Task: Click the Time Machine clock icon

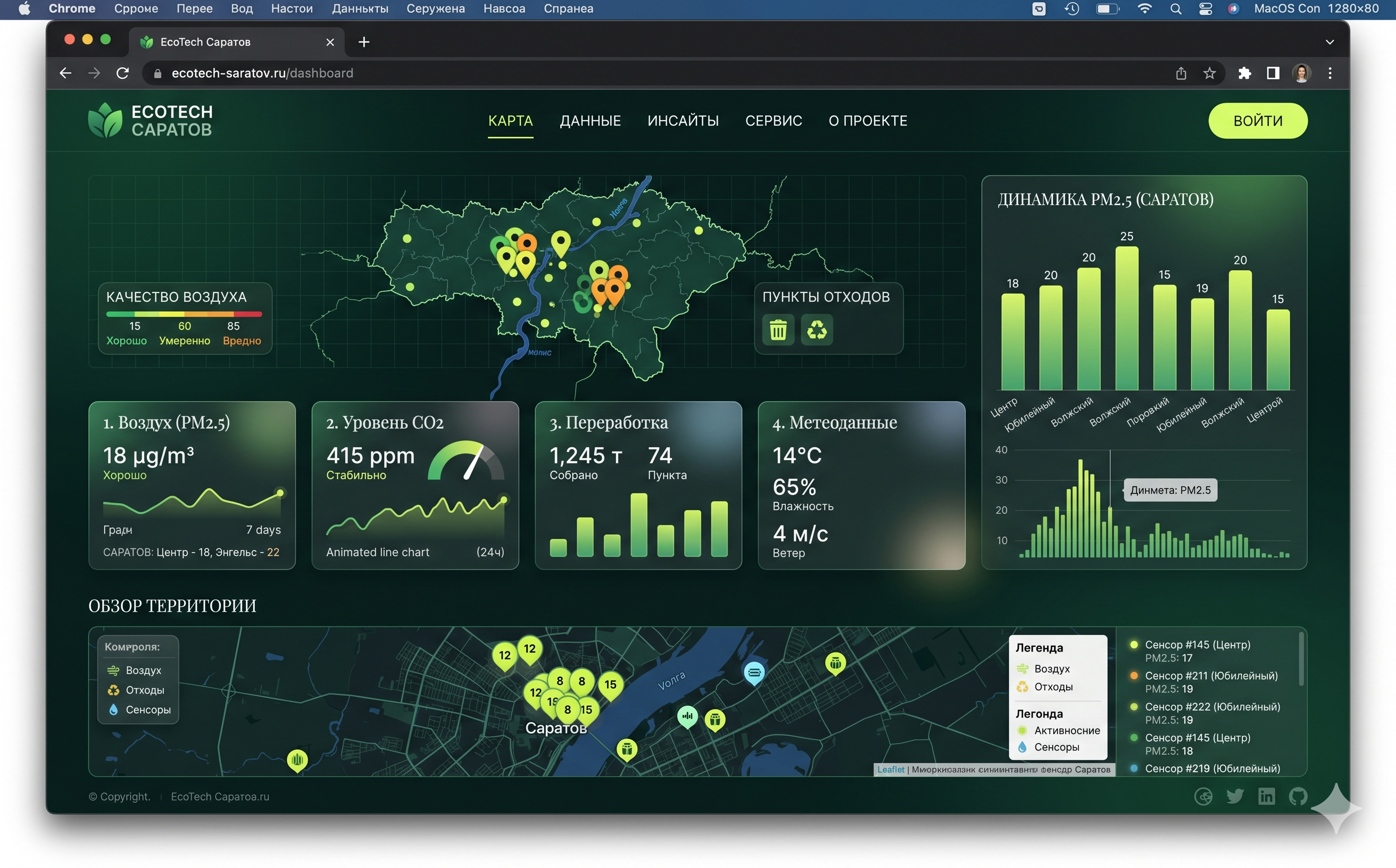Action: pos(1071,9)
